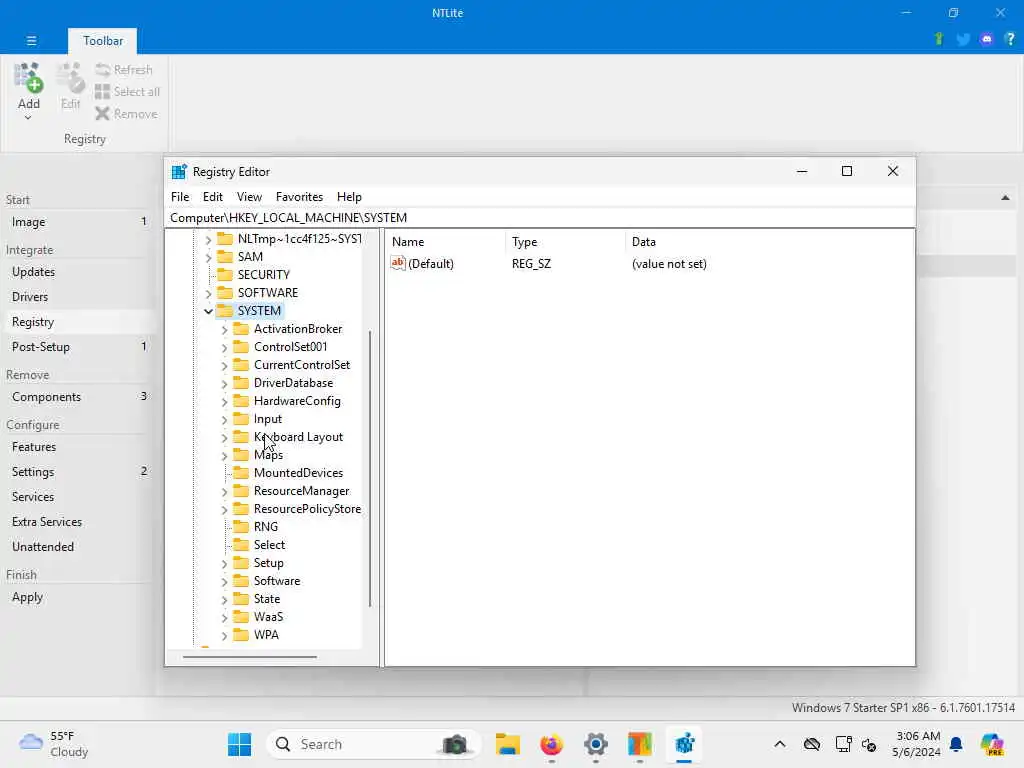This screenshot has height=768, width=1024.
Task: Expand the CurrentControlSet key
Action: click(x=225, y=366)
